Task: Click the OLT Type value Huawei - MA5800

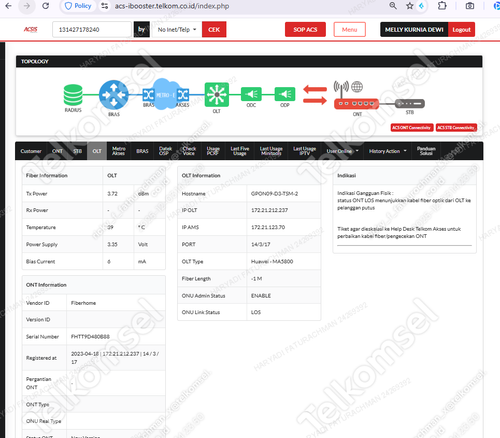Action: pos(272,261)
